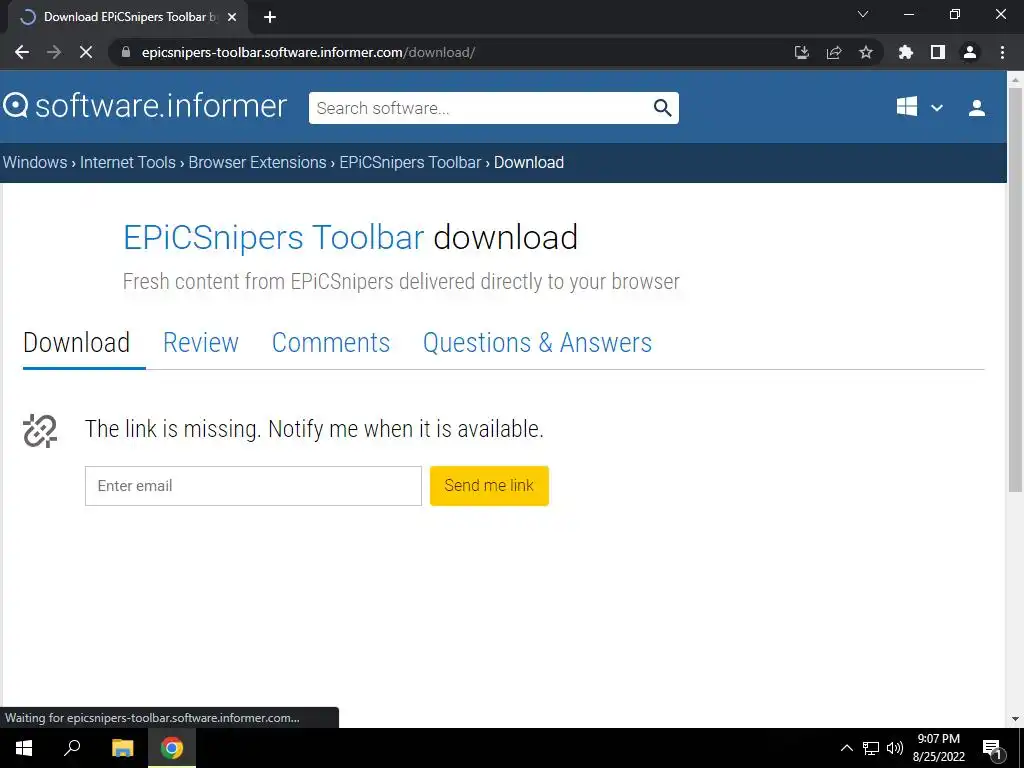Open the Chrome three-dot menu

pos(1002,52)
